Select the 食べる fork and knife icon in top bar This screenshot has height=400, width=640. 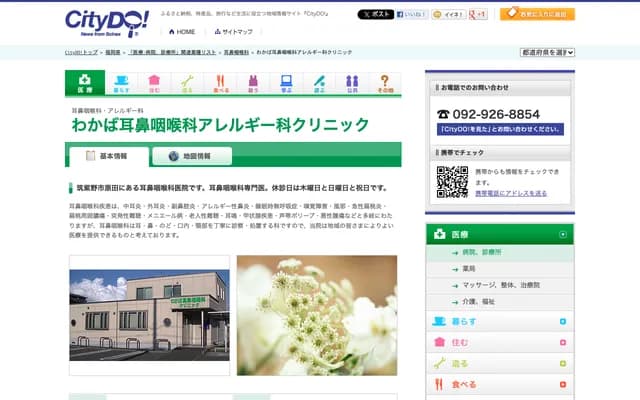click(x=220, y=84)
